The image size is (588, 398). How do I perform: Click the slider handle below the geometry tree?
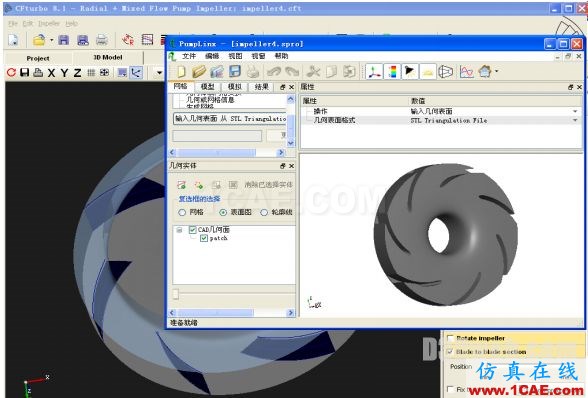coord(176,294)
